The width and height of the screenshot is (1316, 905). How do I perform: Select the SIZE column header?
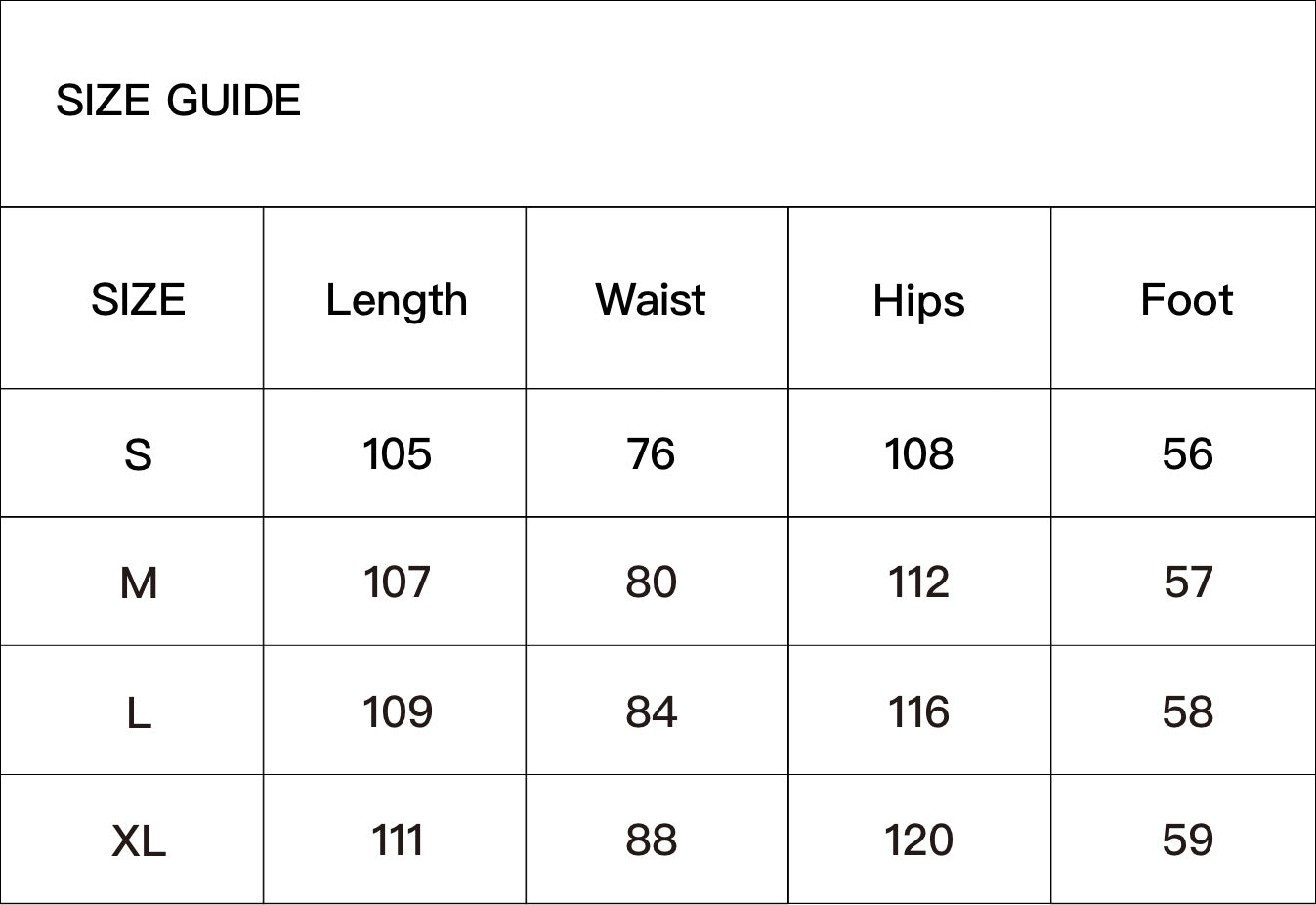(138, 299)
